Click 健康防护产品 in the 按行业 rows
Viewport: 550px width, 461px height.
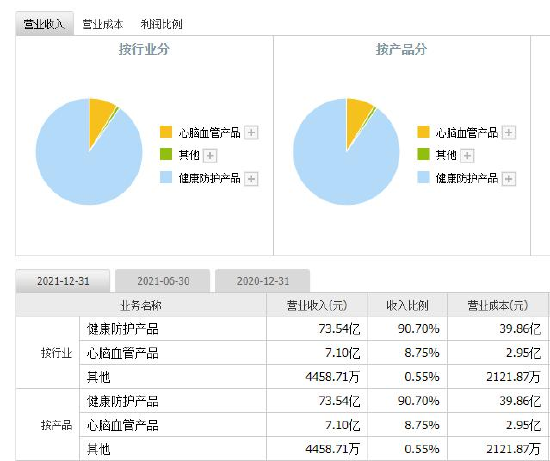tap(123, 329)
